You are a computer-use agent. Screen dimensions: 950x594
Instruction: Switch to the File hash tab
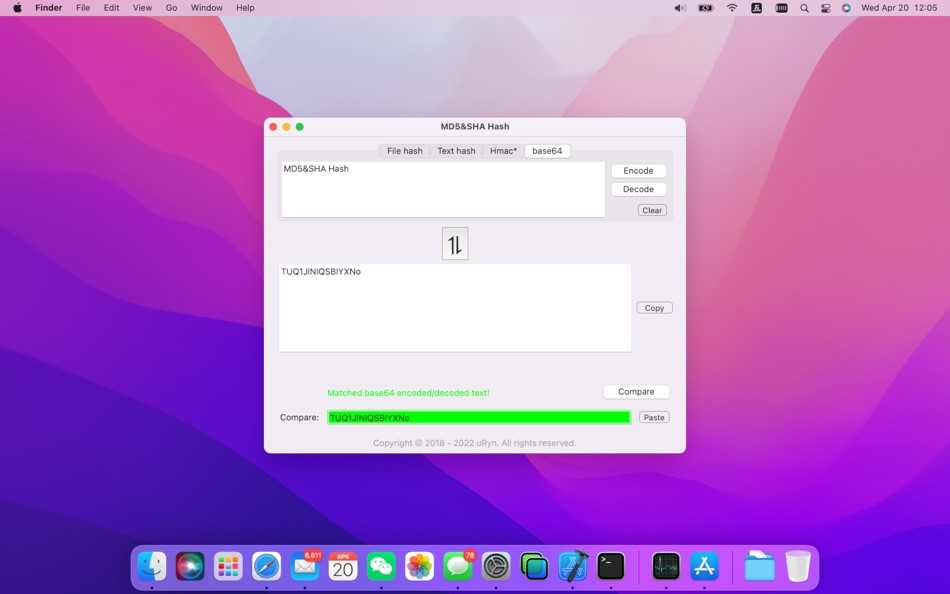click(405, 151)
